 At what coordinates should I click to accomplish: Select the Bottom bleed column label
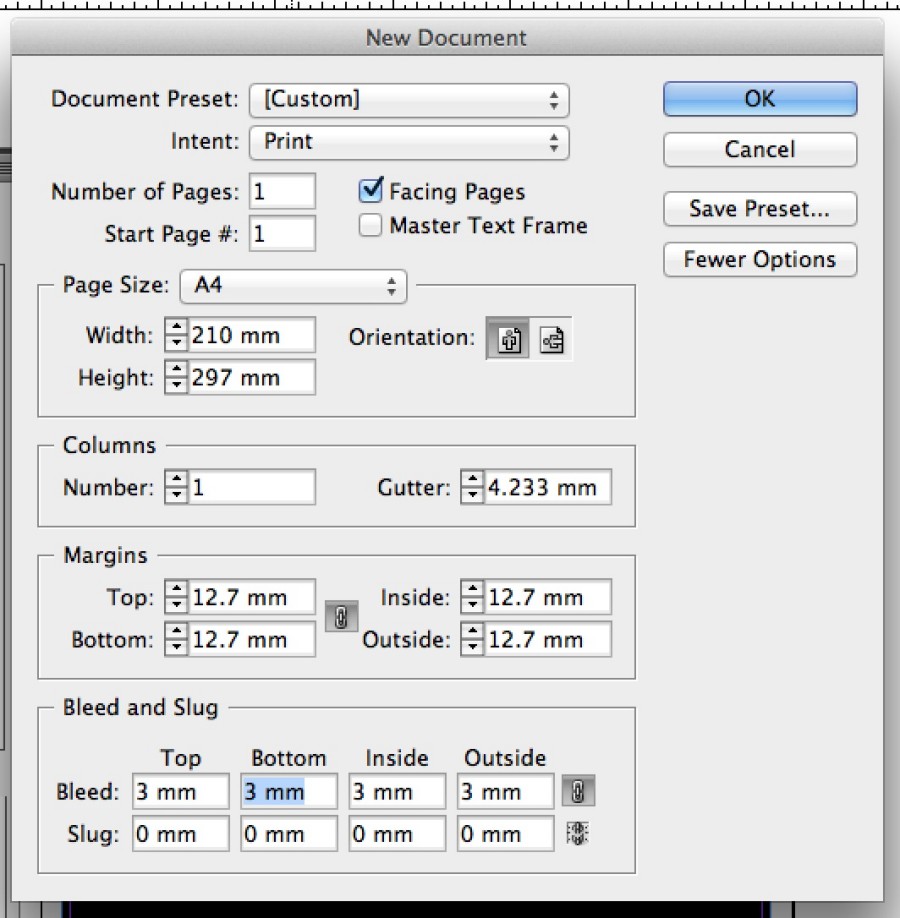(289, 758)
